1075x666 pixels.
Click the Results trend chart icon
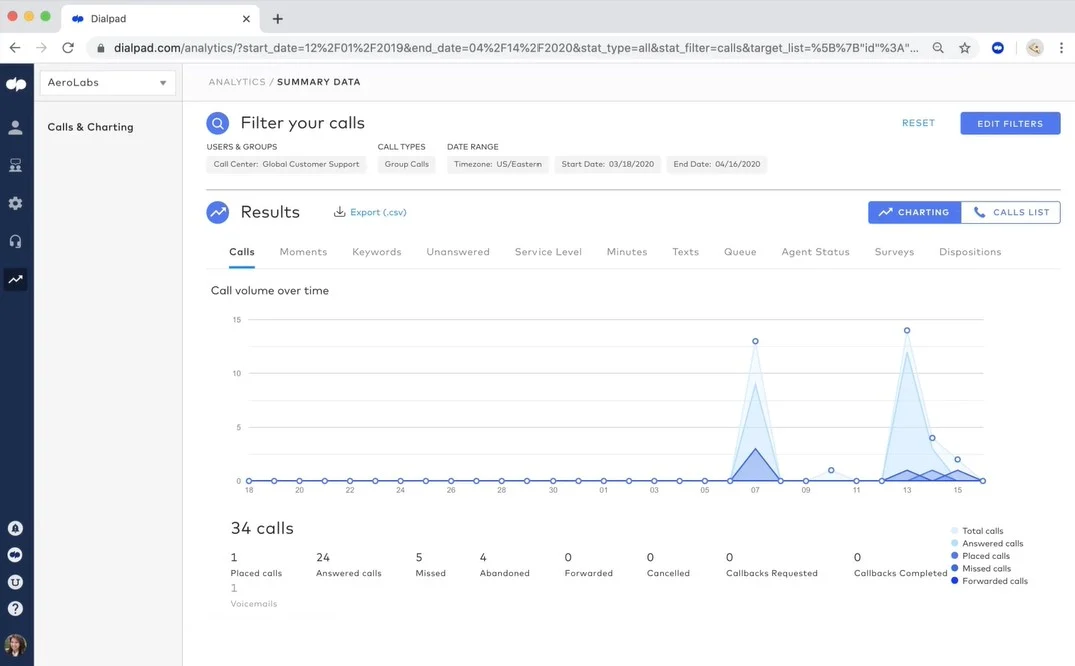pyautogui.click(x=217, y=213)
